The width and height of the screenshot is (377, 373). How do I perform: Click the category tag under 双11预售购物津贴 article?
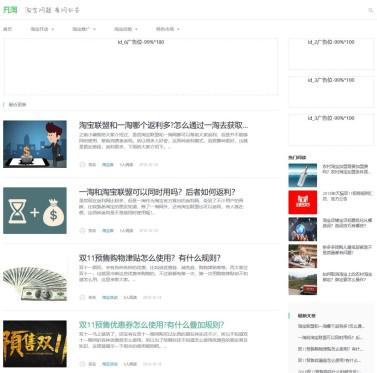(110, 297)
